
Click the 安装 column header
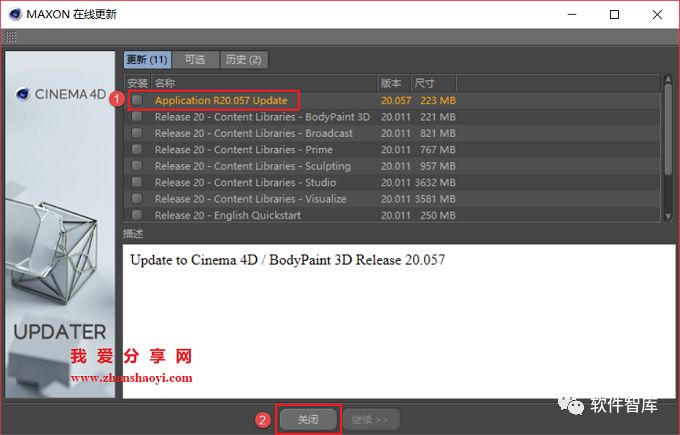click(138, 83)
